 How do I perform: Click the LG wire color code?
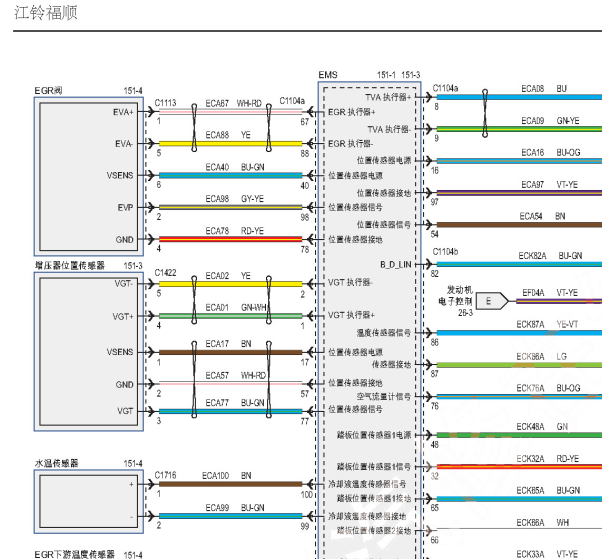562,357
